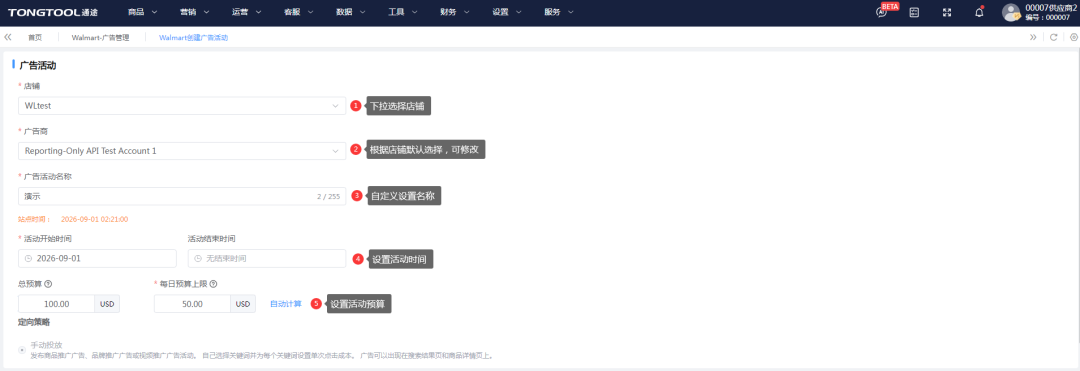Open the AI assistant BETA icon
Image resolution: width=1080 pixels, height=371 pixels.
[882, 12]
